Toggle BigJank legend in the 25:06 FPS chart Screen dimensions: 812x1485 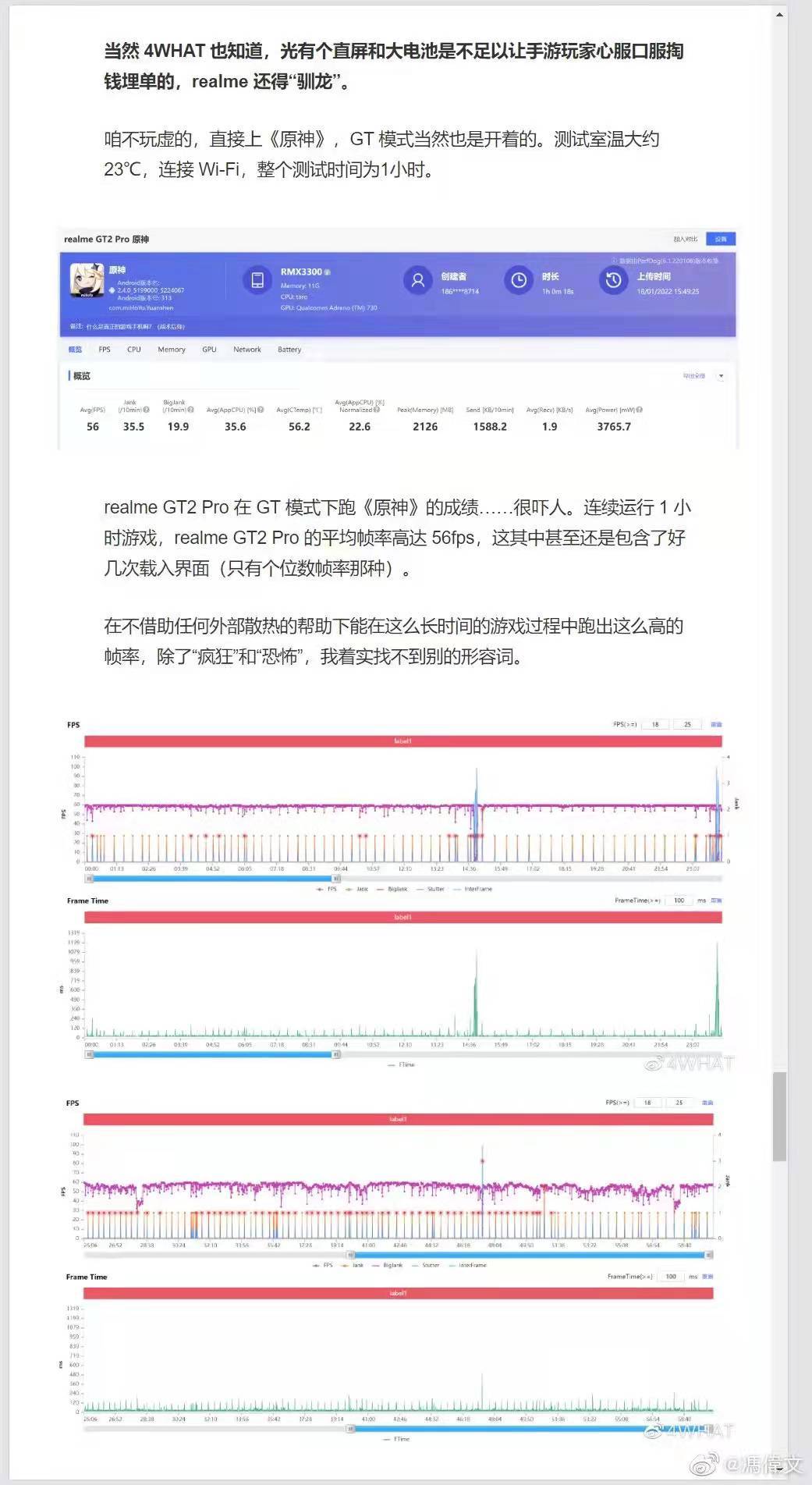coord(388,1265)
